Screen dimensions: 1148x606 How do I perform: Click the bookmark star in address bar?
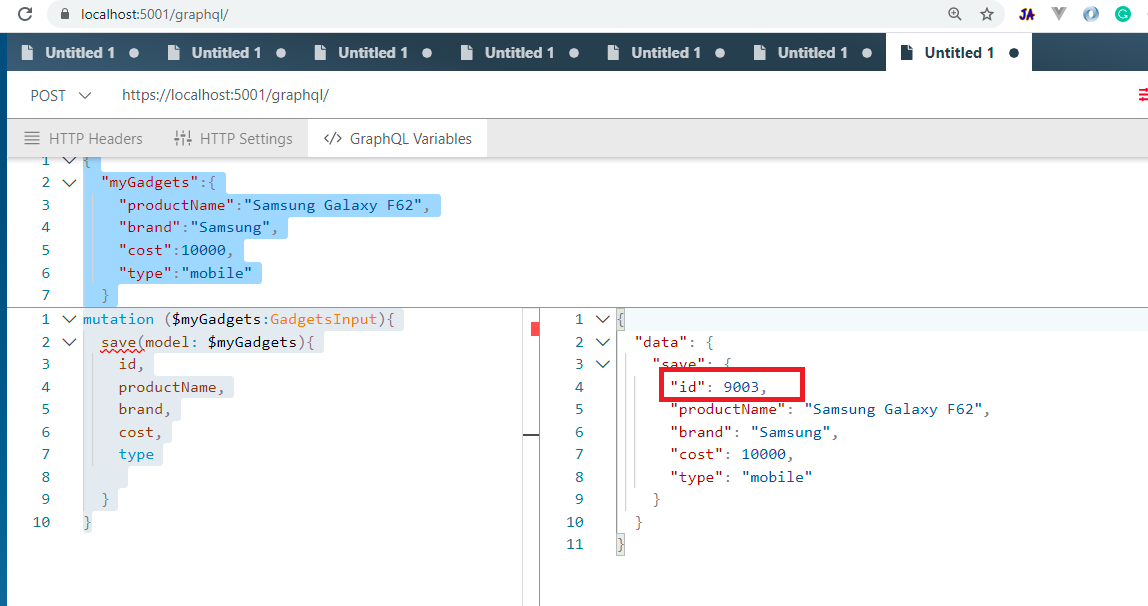tap(986, 14)
